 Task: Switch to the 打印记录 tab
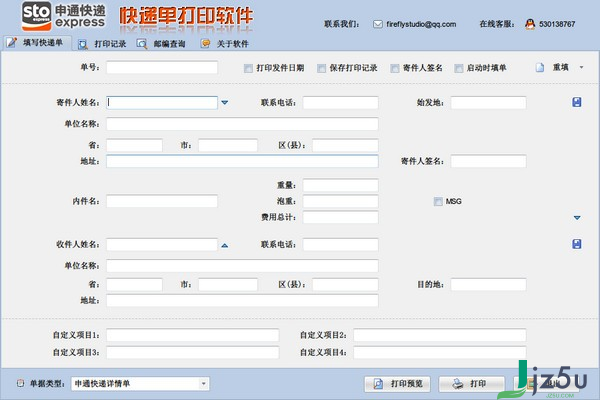103,44
